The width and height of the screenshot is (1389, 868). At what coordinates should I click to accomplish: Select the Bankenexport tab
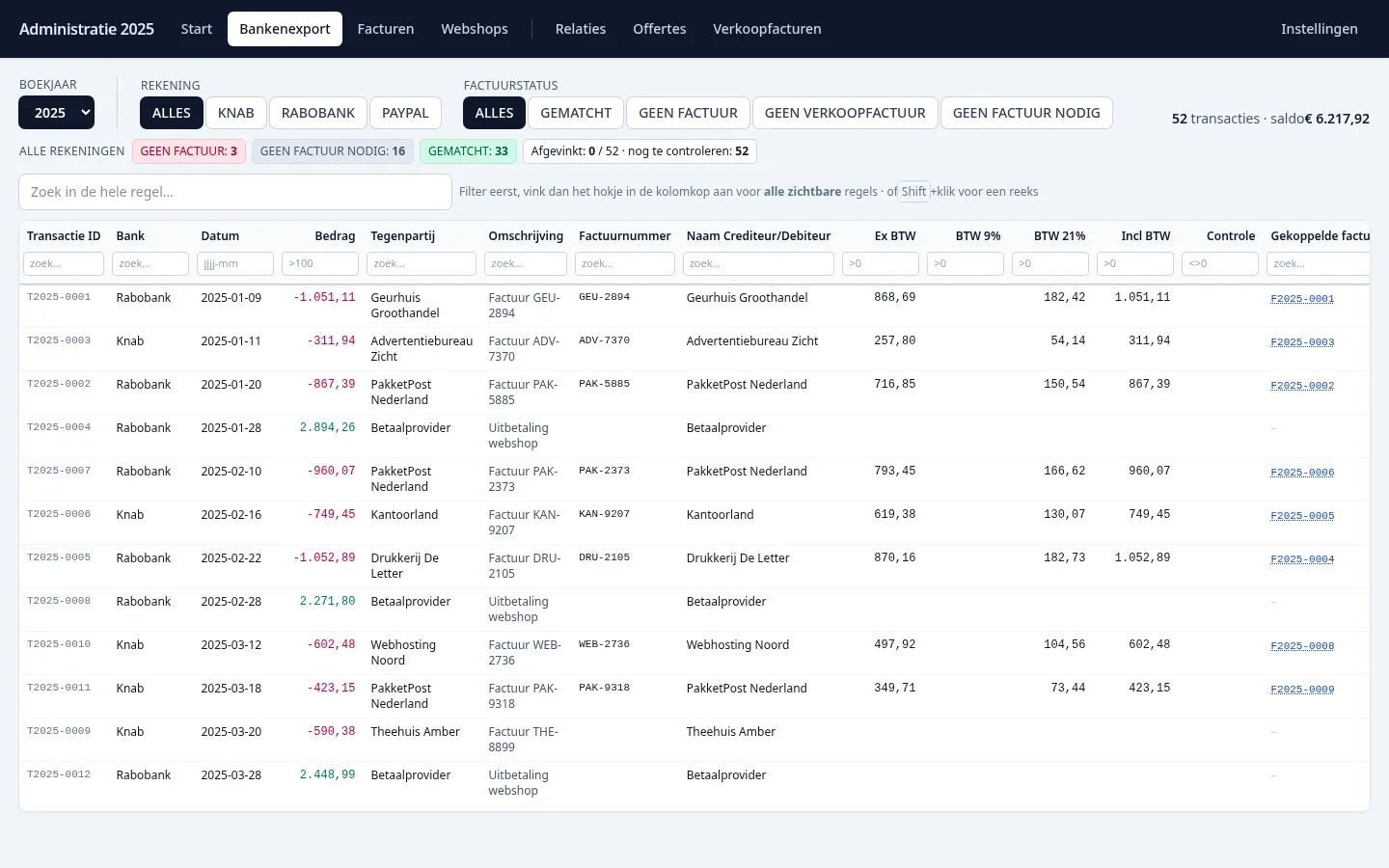[285, 29]
